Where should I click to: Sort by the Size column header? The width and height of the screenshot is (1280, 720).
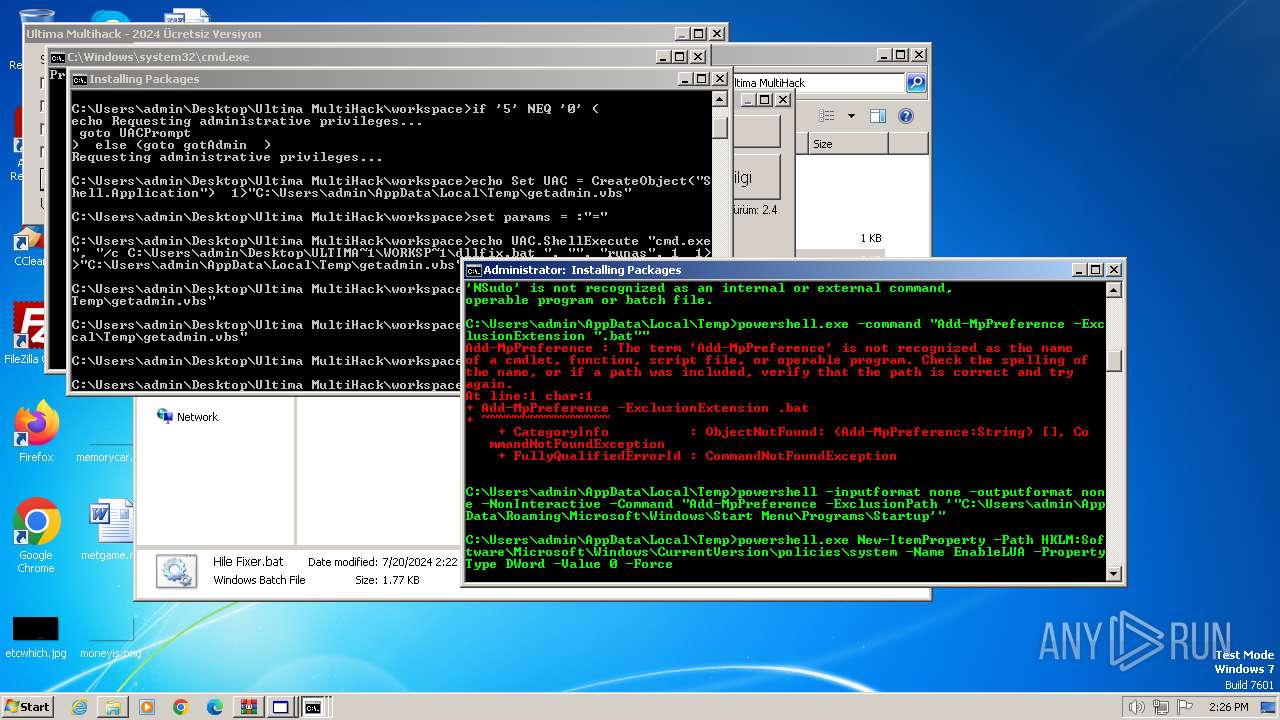(847, 144)
